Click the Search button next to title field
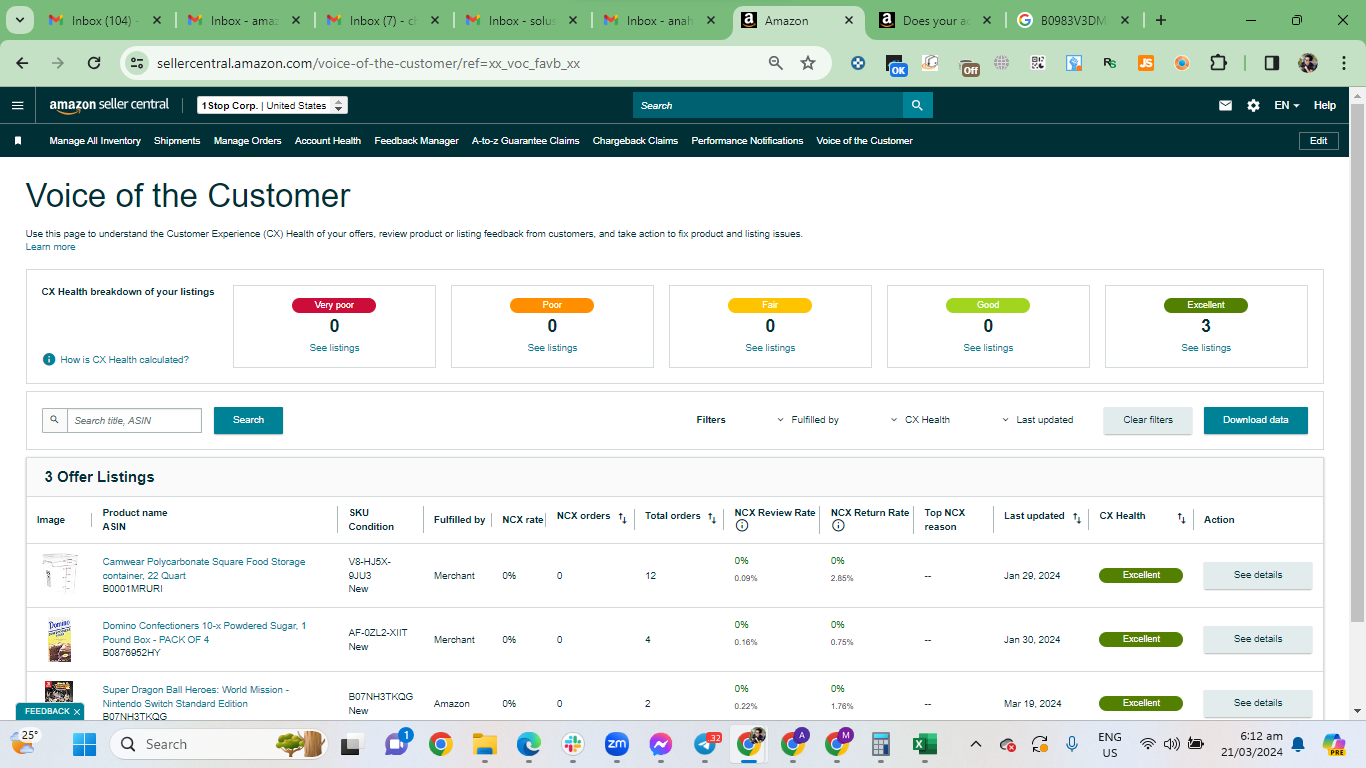Screen dimensions: 1366x768 point(248,420)
